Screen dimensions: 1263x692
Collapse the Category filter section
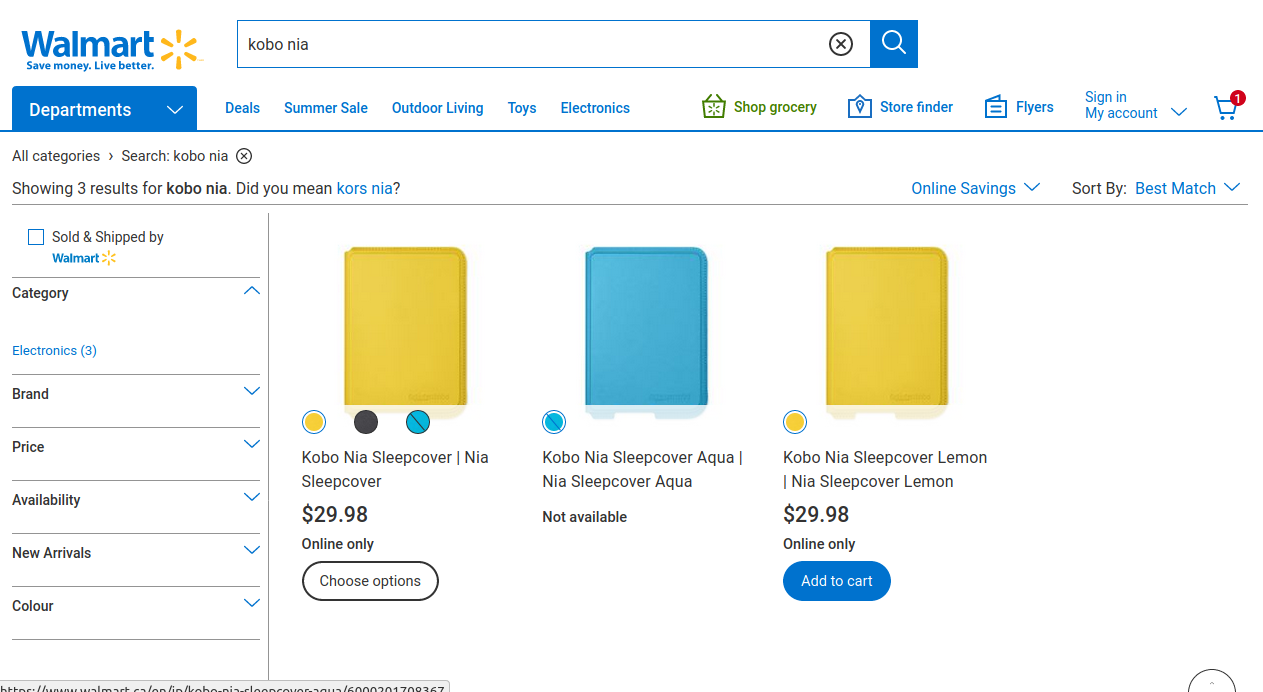click(x=251, y=291)
